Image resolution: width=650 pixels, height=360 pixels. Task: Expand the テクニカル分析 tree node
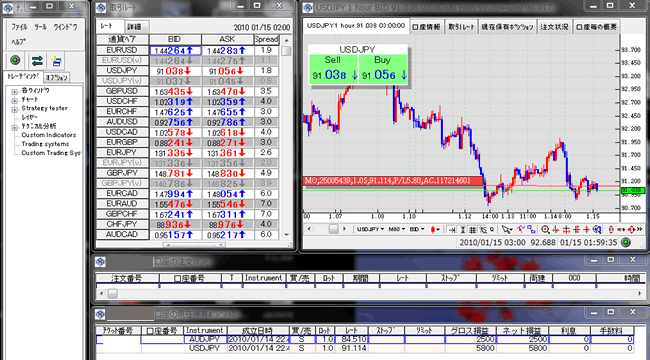tap(15, 128)
